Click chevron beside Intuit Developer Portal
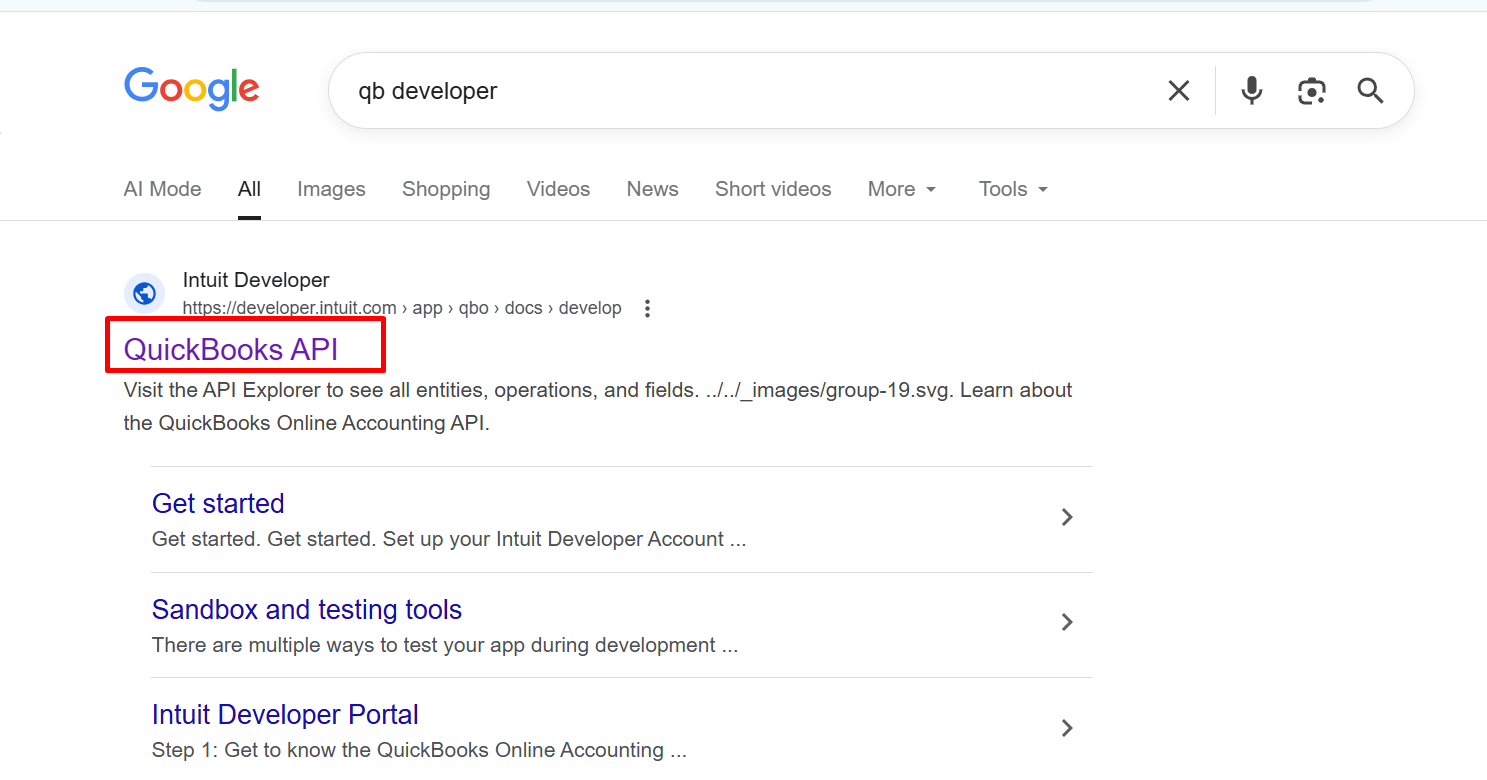This screenshot has height=780, width=1487. [1067, 728]
